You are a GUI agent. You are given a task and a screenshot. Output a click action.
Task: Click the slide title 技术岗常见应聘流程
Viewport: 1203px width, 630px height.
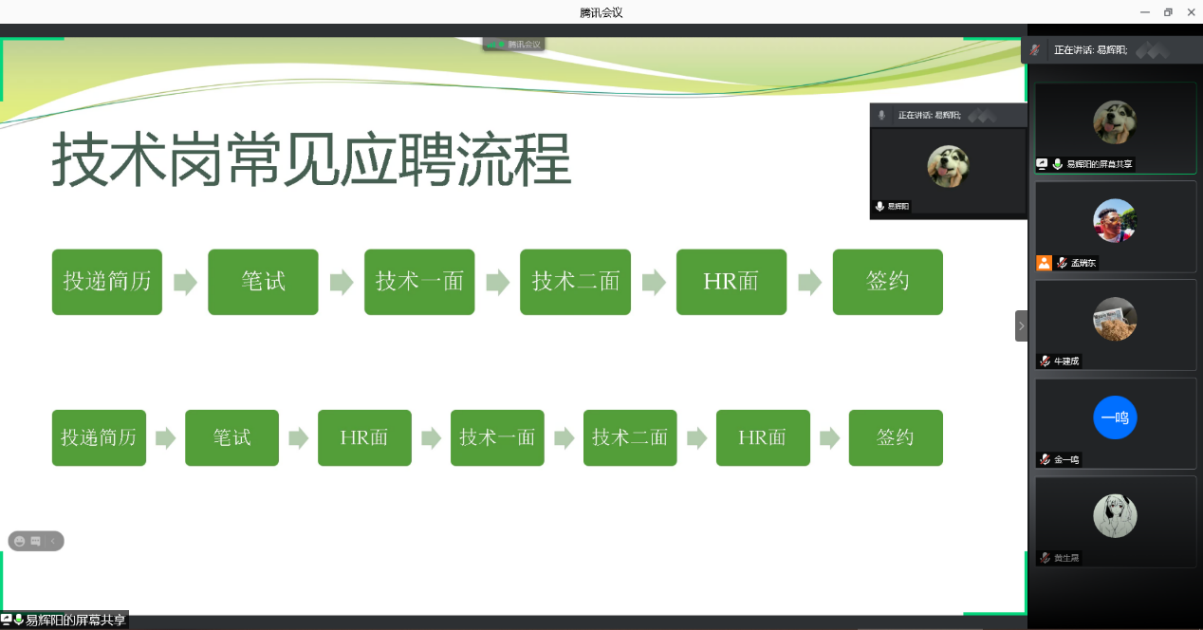[x=311, y=160]
